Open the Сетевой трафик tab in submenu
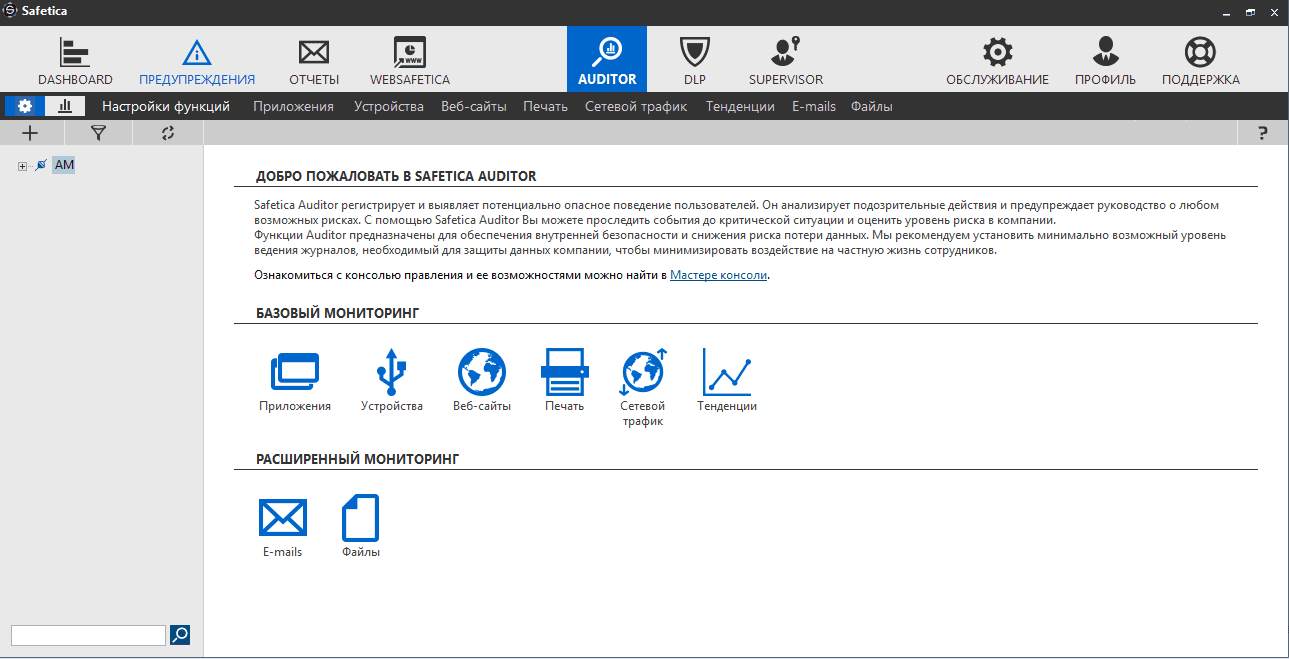 point(636,106)
